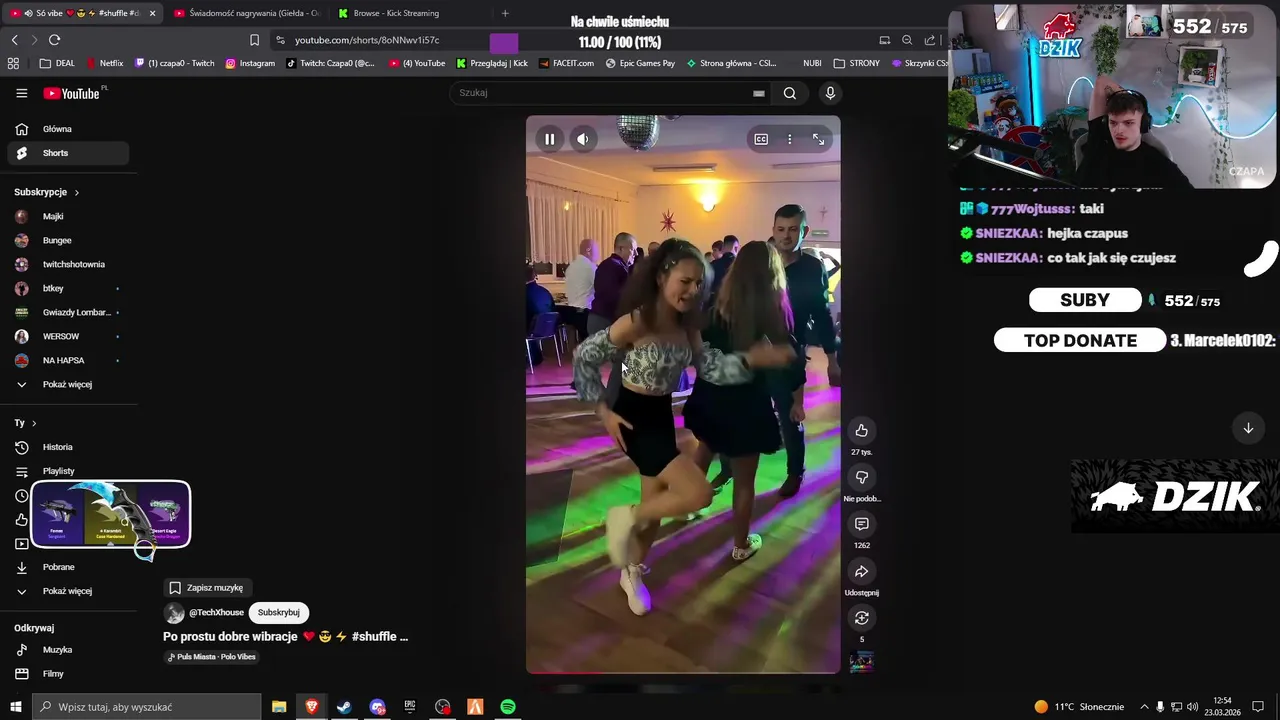Open the YouTube hamburger guide menu
This screenshot has height=720, width=1280.
pos(21,93)
